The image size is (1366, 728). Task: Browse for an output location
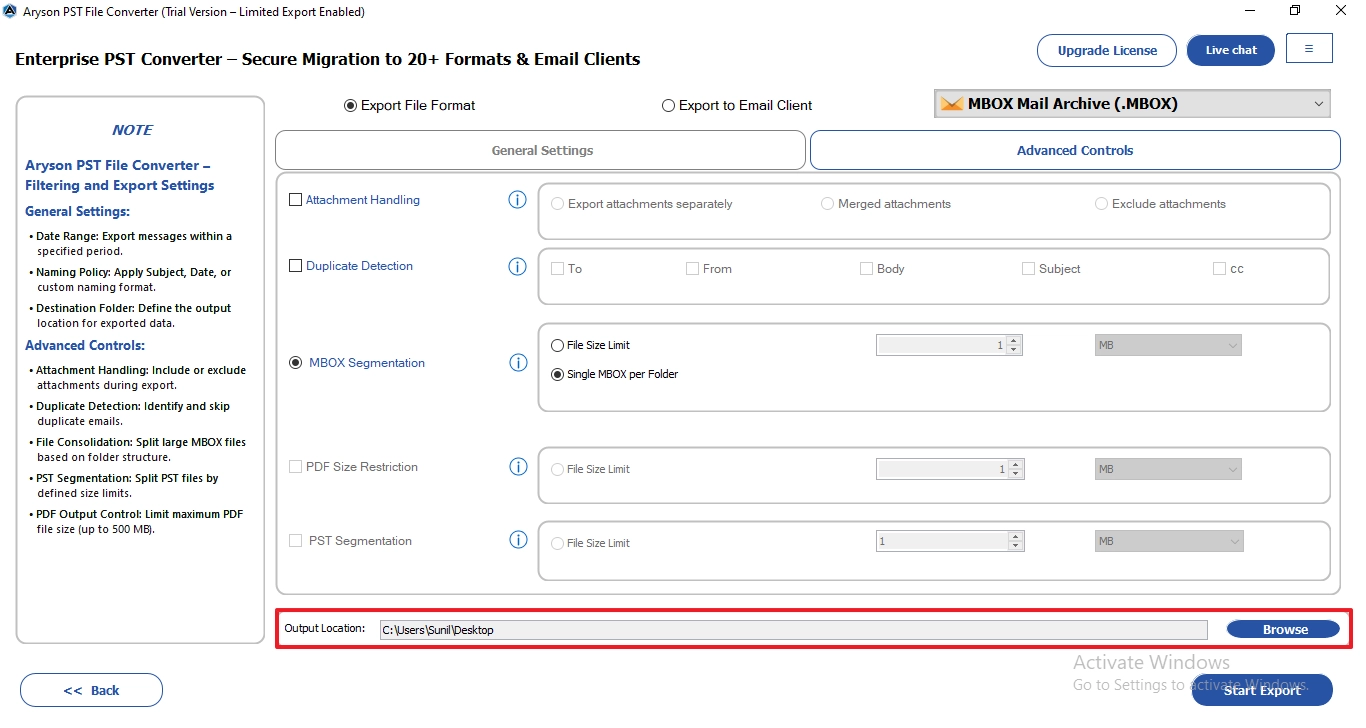point(1283,629)
